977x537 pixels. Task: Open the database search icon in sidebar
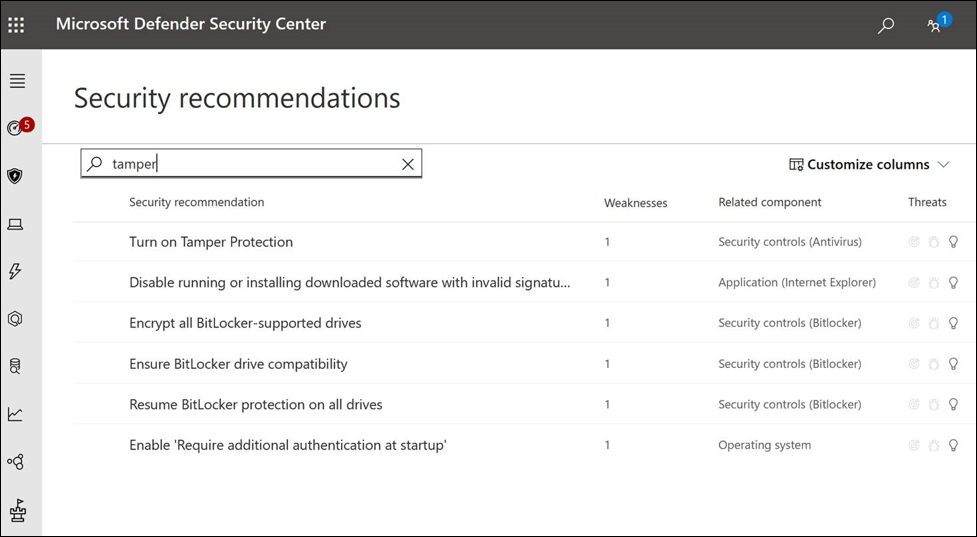point(15,366)
